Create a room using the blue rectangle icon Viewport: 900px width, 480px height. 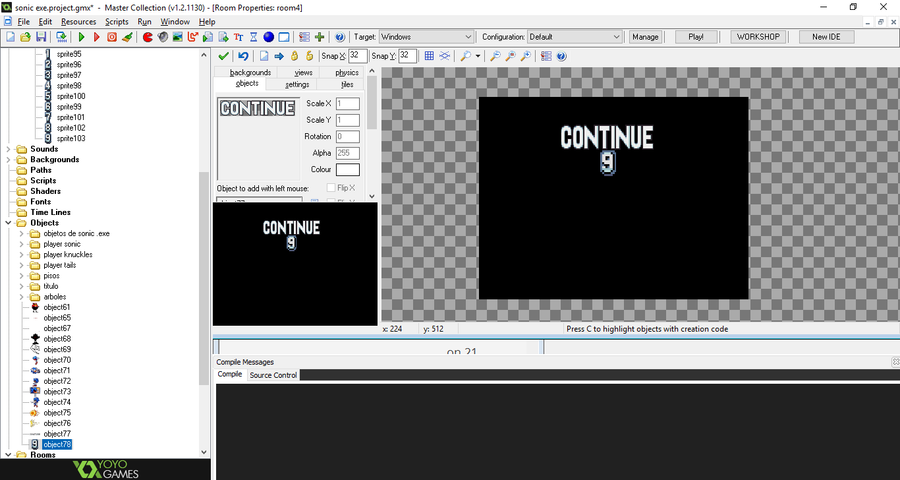pos(284,37)
